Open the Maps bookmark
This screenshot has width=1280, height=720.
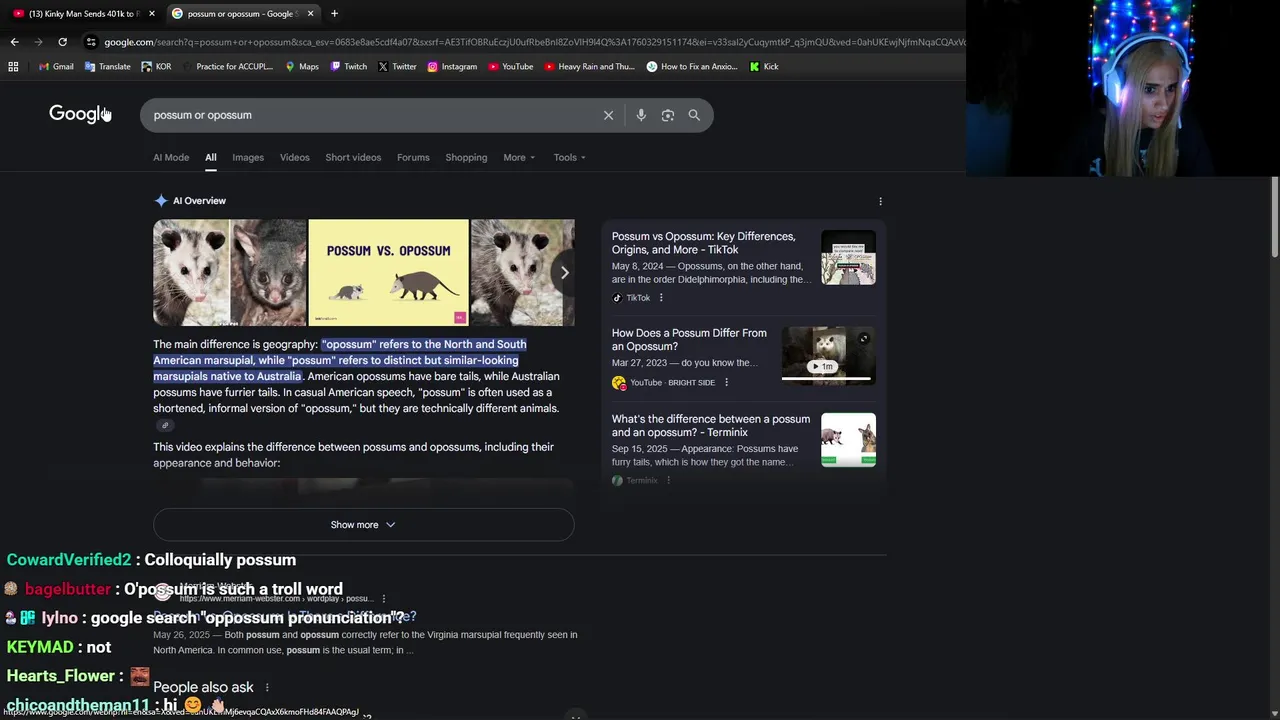click(302, 67)
